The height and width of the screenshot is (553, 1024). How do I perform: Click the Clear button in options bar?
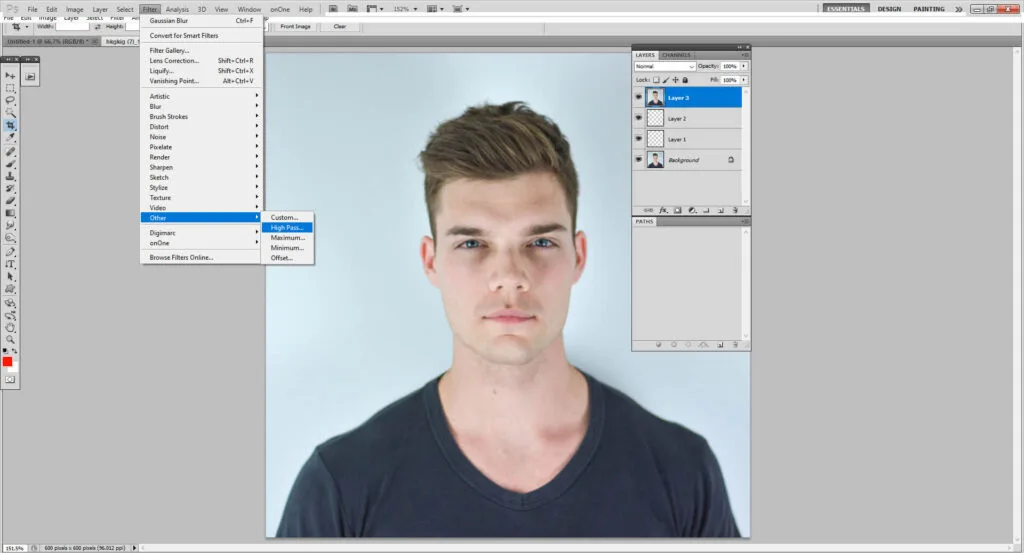coord(340,26)
